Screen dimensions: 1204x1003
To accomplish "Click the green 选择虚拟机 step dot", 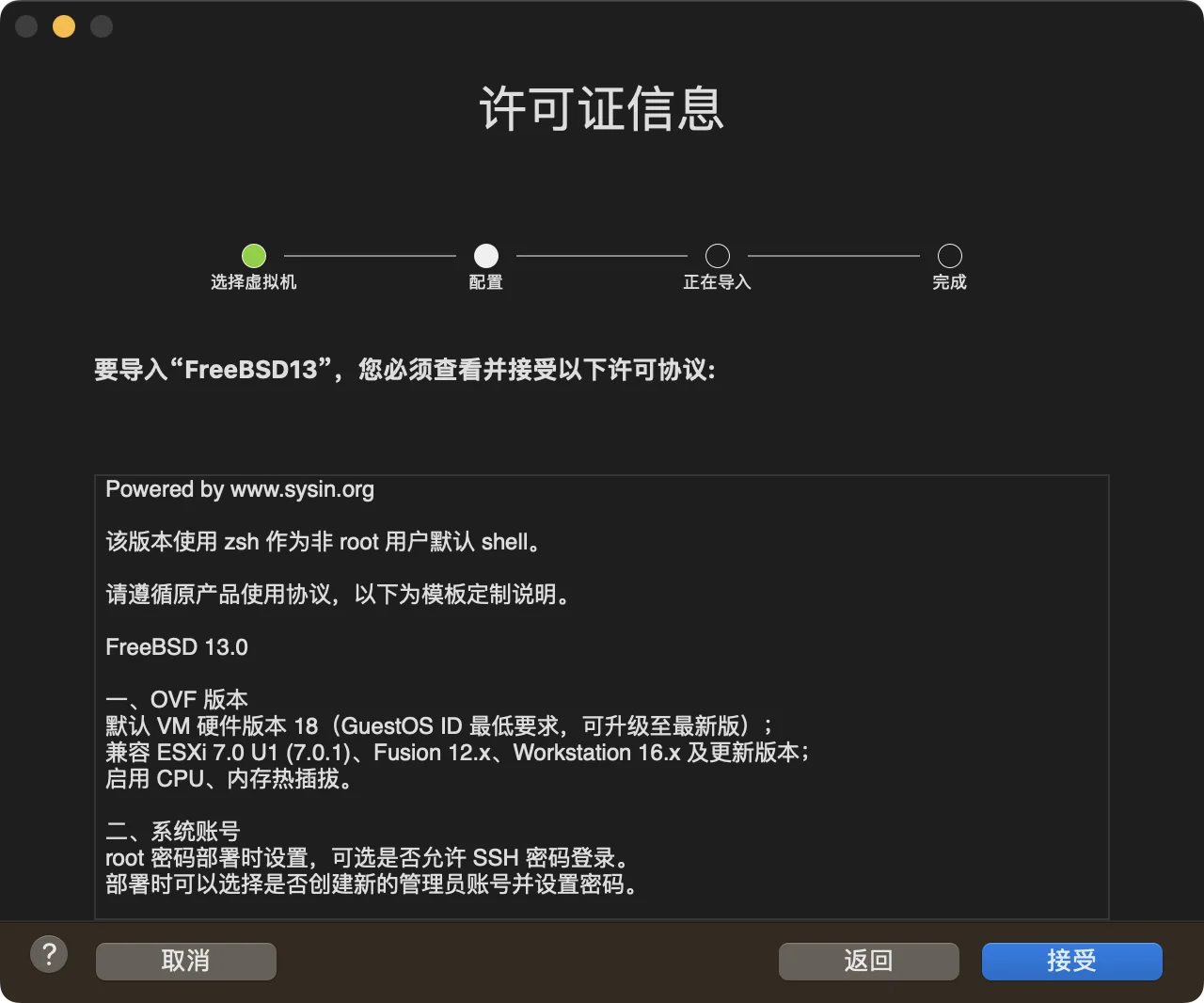I will point(254,255).
